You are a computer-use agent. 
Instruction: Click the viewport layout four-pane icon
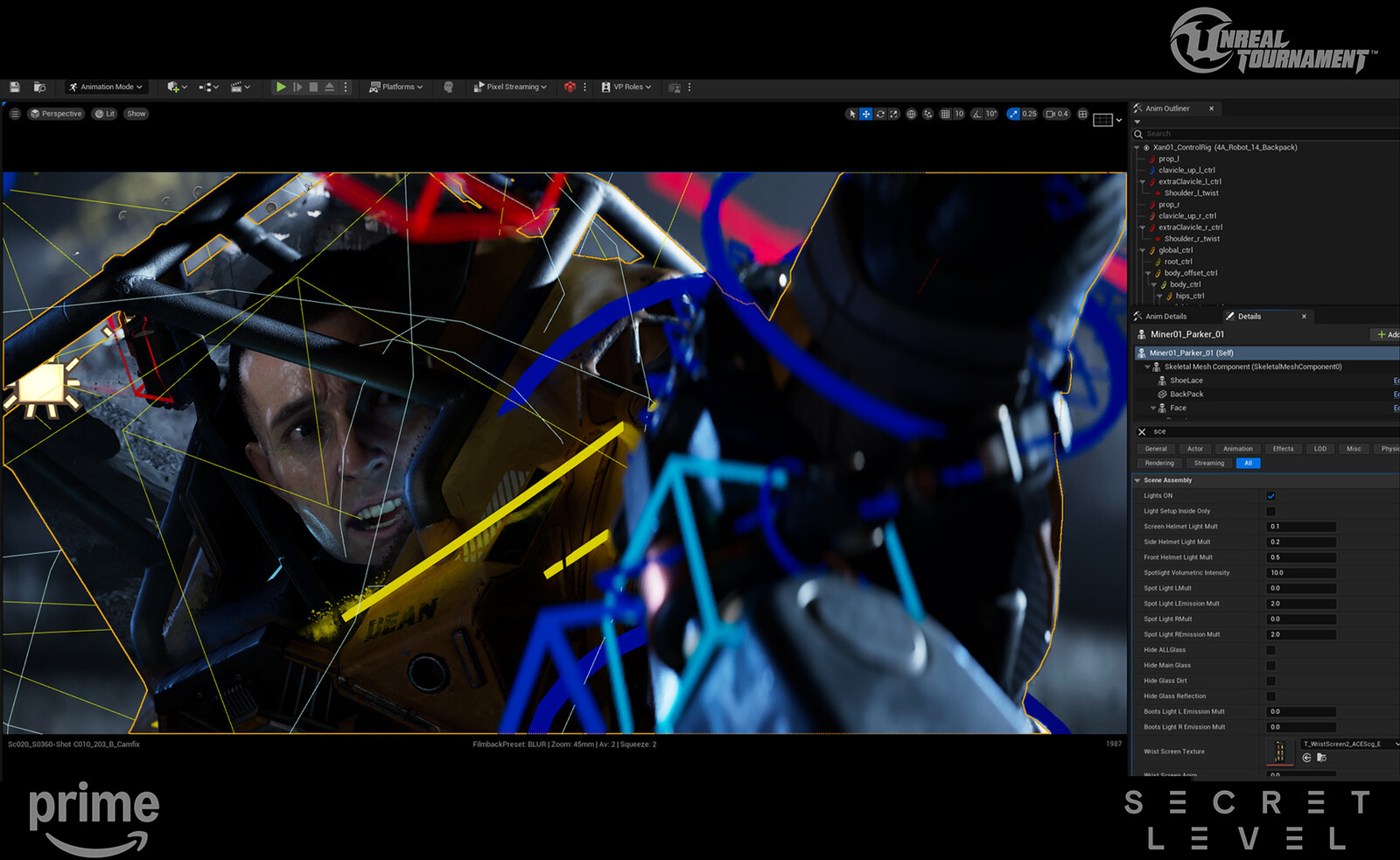[x=1082, y=114]
